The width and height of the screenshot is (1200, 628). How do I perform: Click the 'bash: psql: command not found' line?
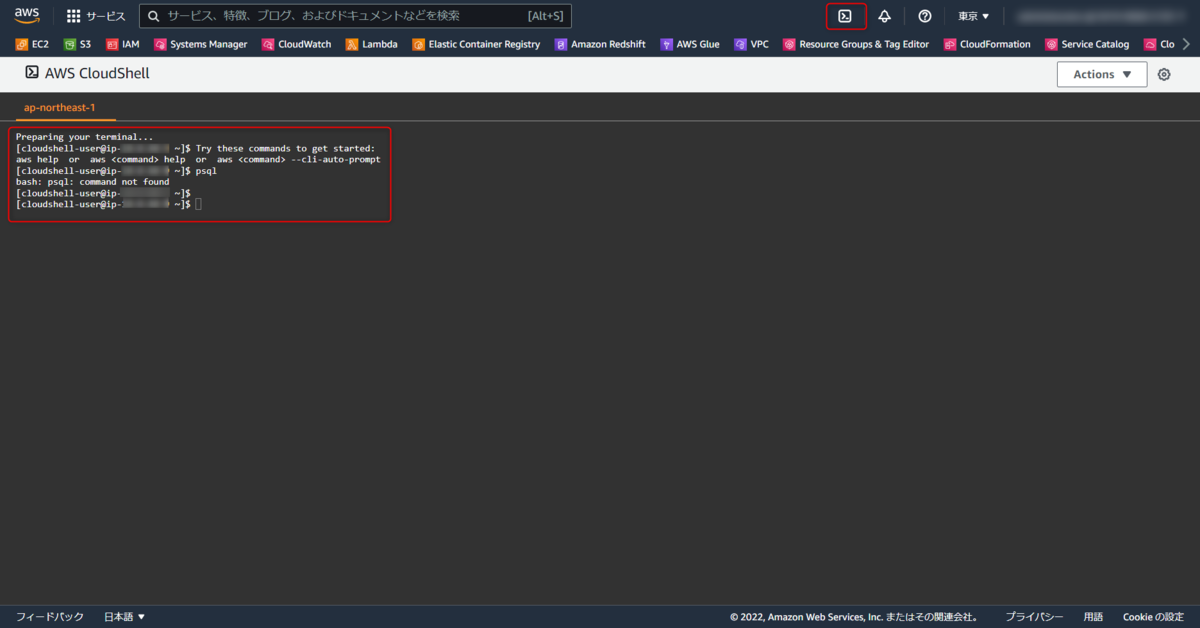click(x=93, y=182)
